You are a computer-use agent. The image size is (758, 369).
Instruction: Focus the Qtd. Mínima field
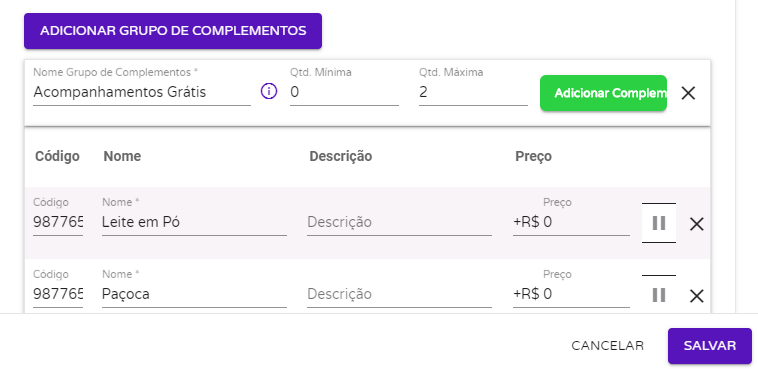[344, 92]
